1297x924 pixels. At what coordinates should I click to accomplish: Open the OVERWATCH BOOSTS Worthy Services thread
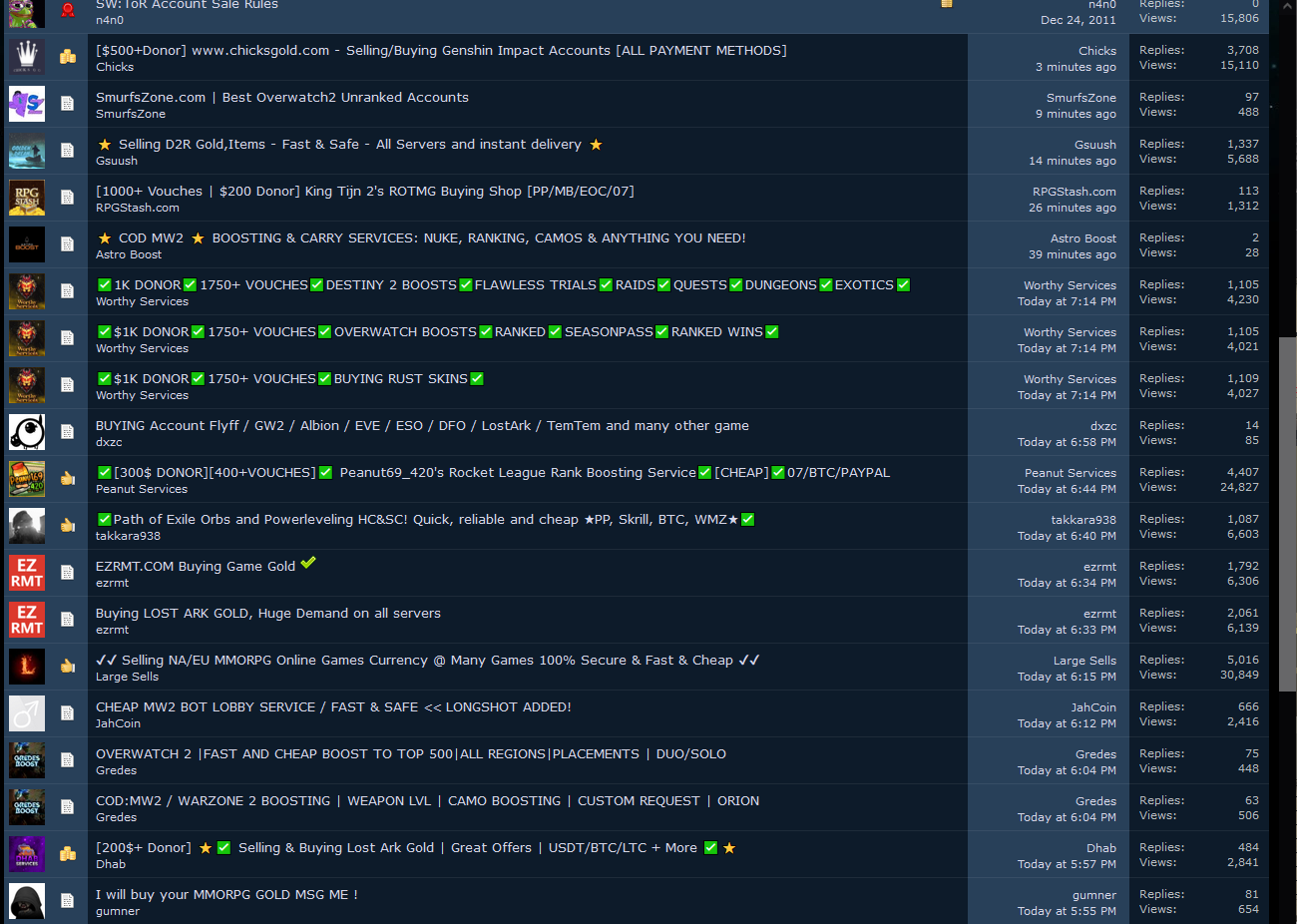pyautogui.click(x=437, y=331)
